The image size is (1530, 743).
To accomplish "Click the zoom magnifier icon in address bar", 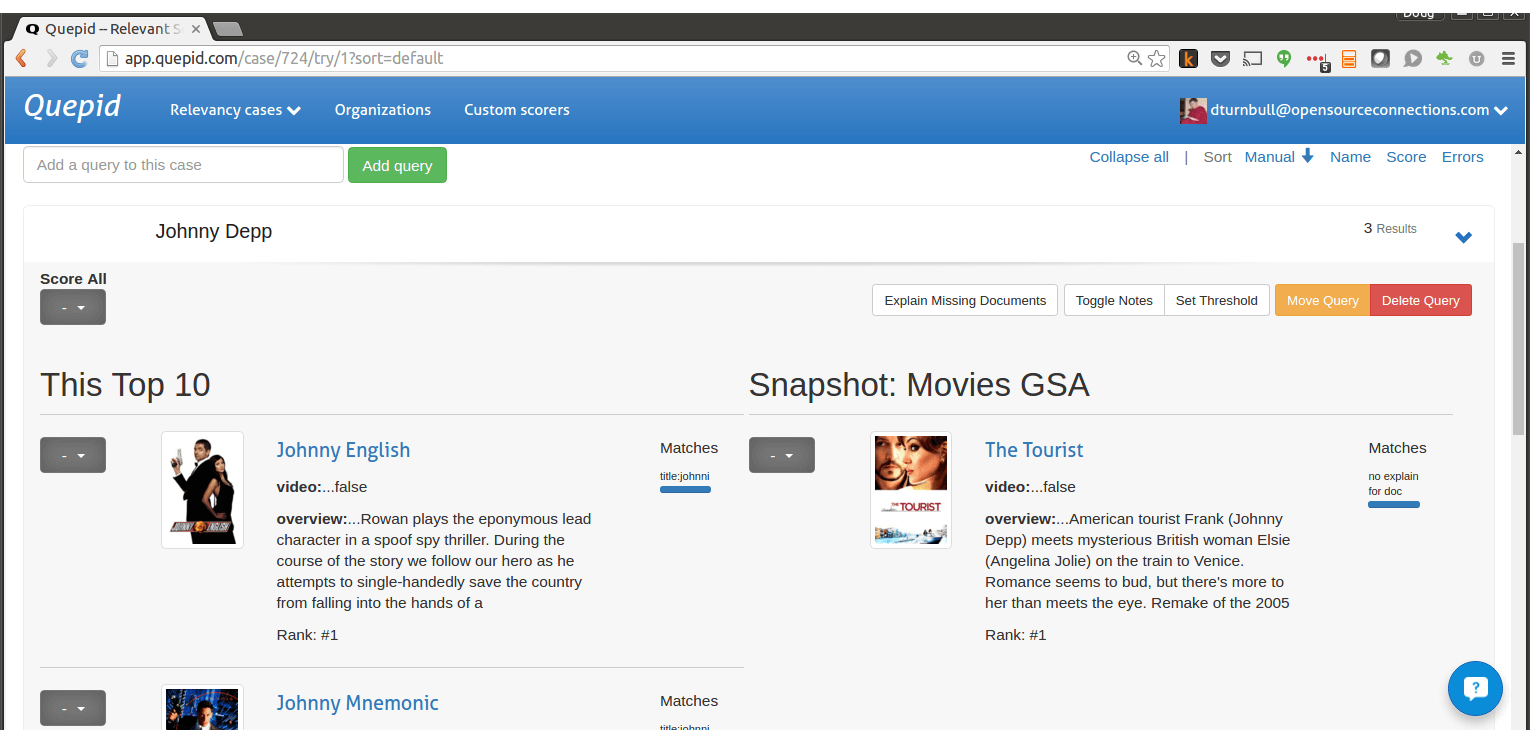I will tap(1135, 59).
